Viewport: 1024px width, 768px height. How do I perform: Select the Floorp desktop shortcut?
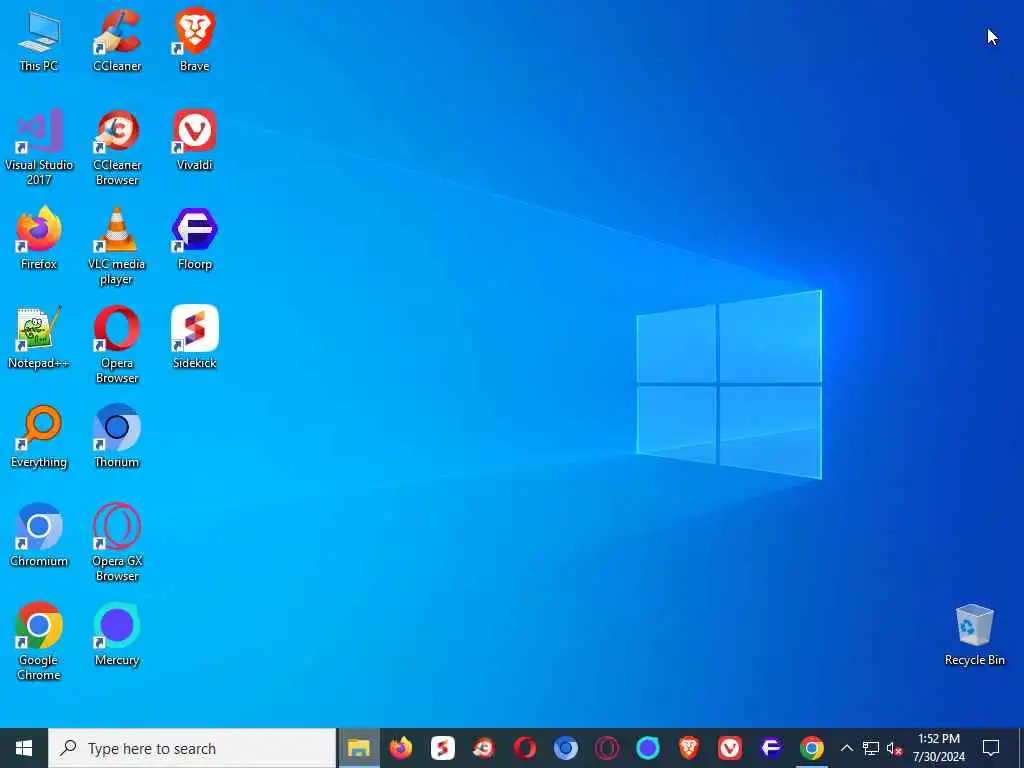(x=195, y=238)
